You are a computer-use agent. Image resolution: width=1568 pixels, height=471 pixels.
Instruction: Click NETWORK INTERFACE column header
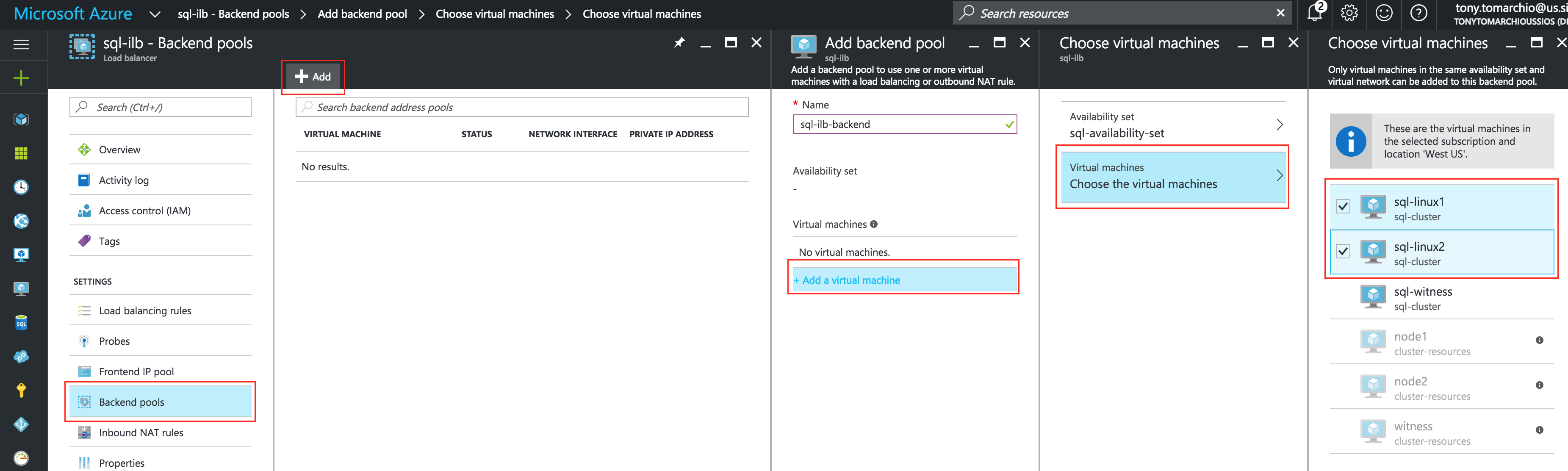[x=573, y=134]
